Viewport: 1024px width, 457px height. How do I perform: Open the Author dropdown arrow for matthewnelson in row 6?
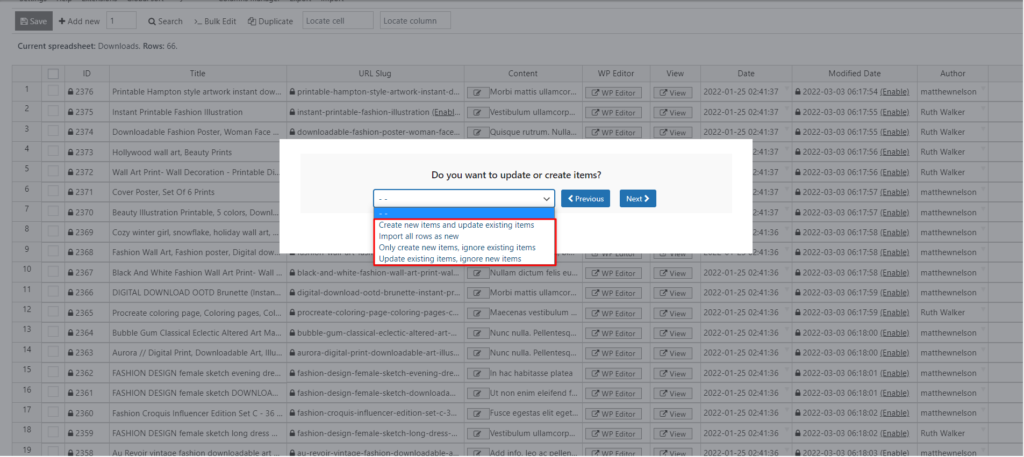click(x=983, y=189)
